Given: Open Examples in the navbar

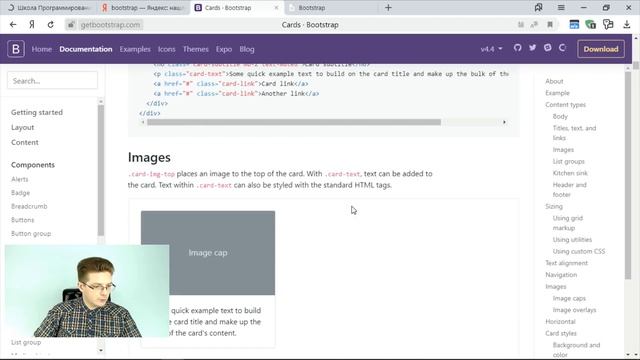Looking at the screenshot, I should [x=135, y=49].
